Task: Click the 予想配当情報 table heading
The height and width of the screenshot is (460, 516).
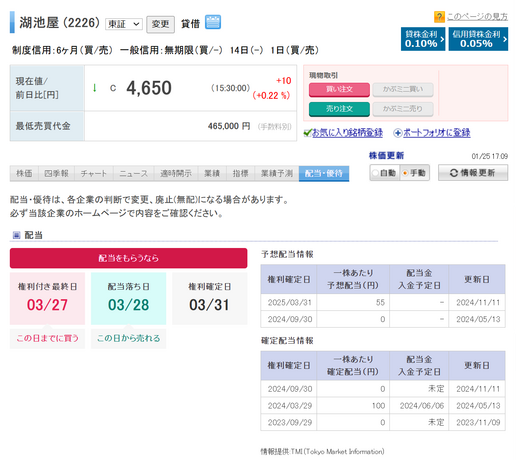Action: point(287,254)
